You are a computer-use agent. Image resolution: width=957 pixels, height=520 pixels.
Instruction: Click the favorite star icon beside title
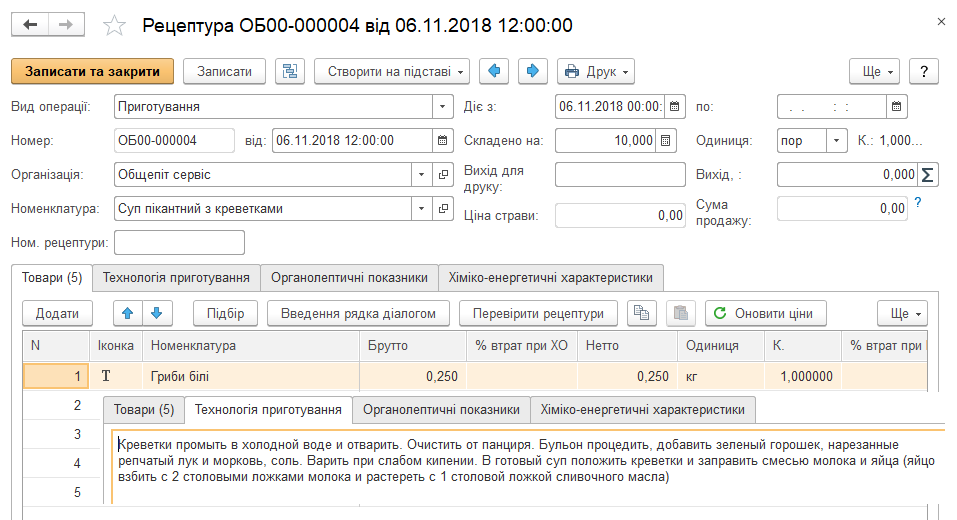(115, 25)
